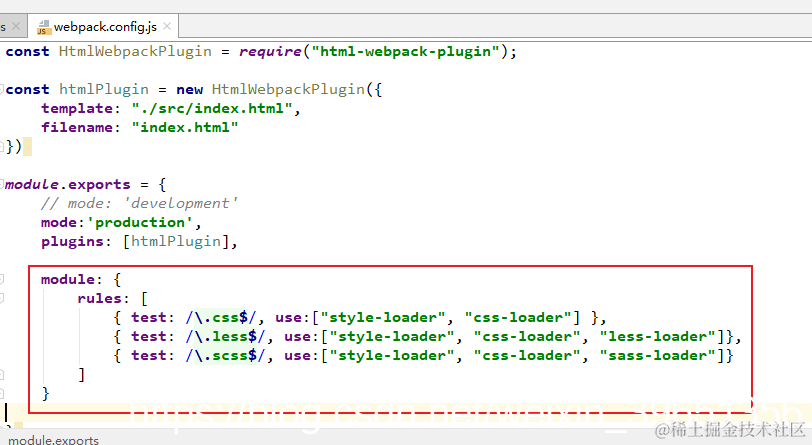This screenshot has height=445, width=812.
Task: Click the closing ] of rules array
Action: click(x=81, y=374)
